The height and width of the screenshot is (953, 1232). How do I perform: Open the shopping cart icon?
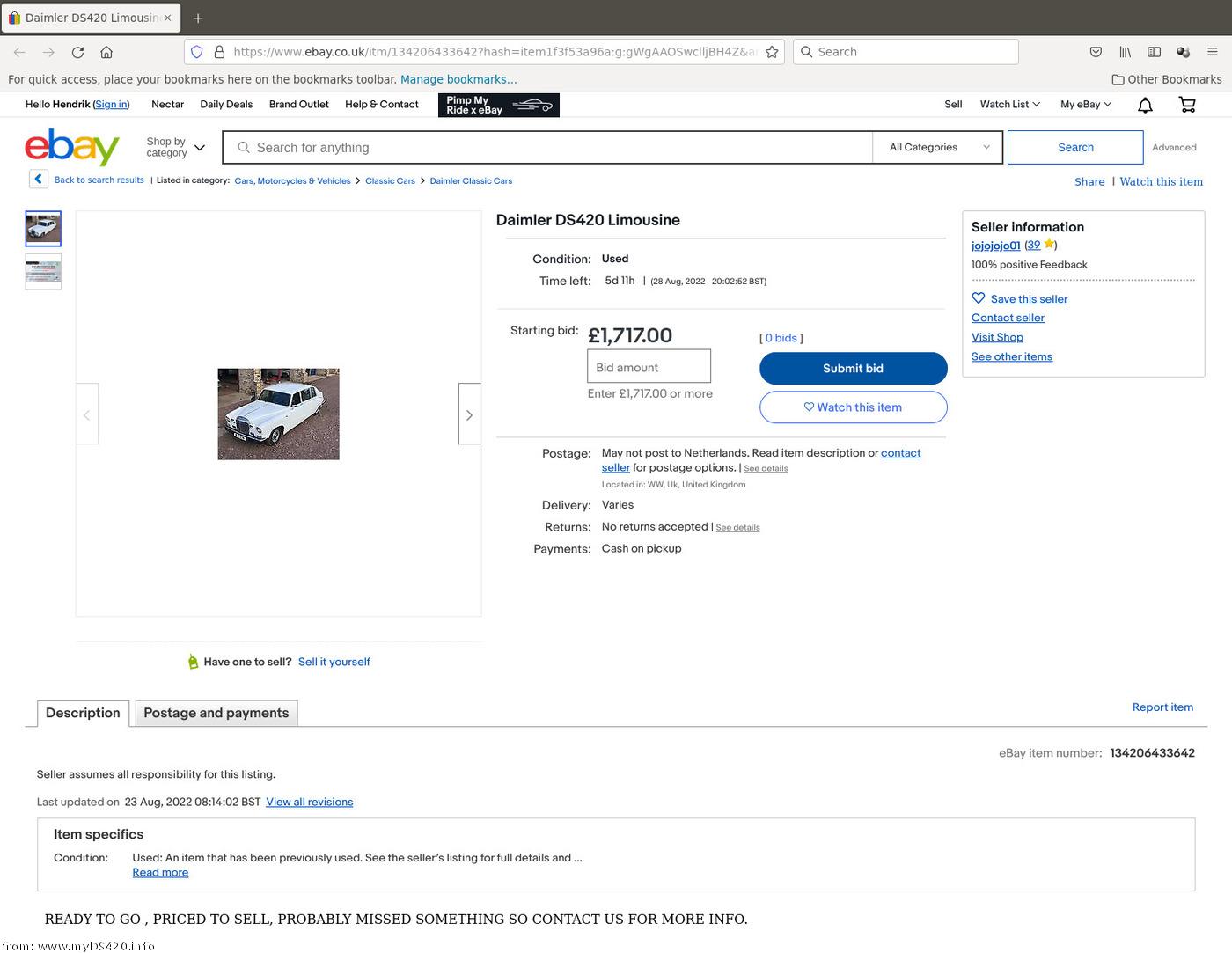[1187, 105]
